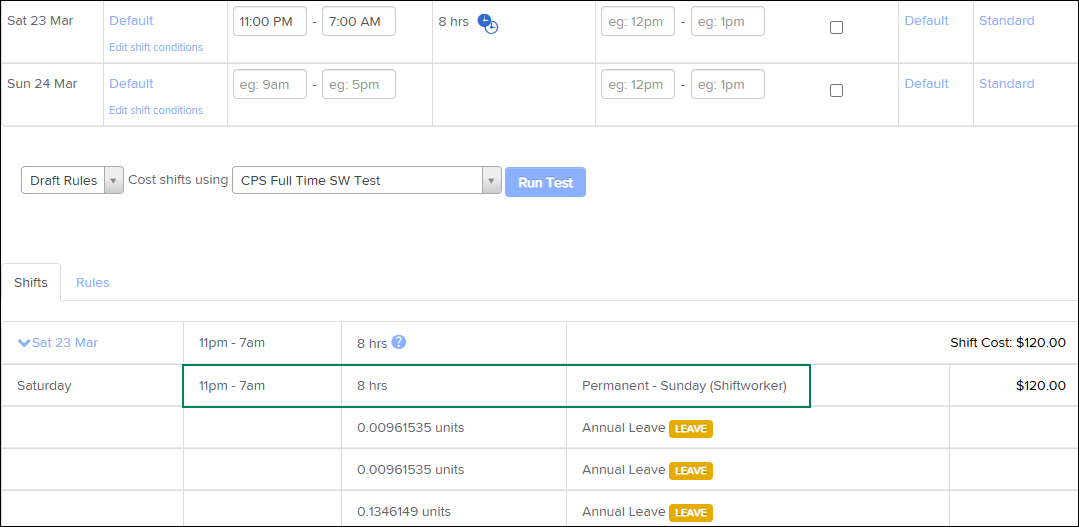Collapse the Sat 23 Mar shift row
This screenshot has height=527, width=1079.
[x=24, y=343]
